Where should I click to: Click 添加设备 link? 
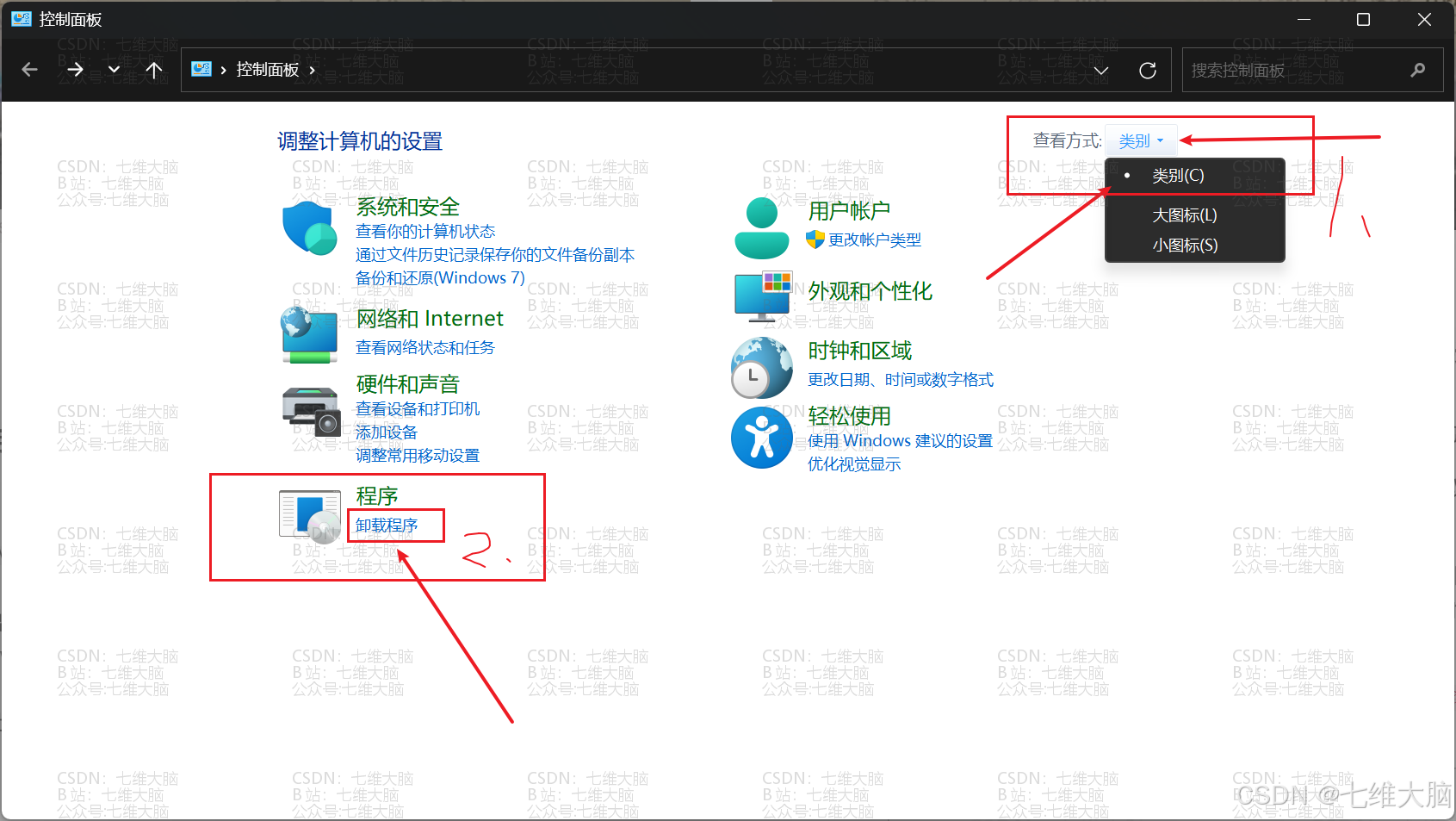[x=387, y=432]
